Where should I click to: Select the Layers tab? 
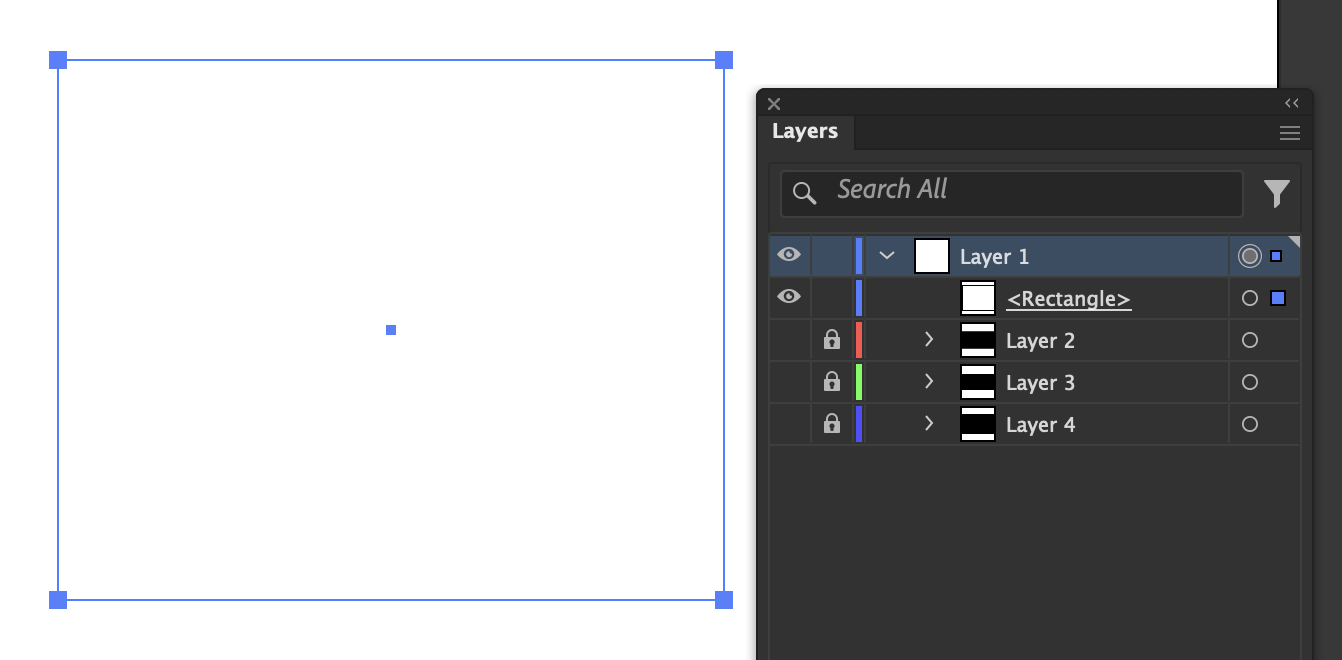click(805, 132)
